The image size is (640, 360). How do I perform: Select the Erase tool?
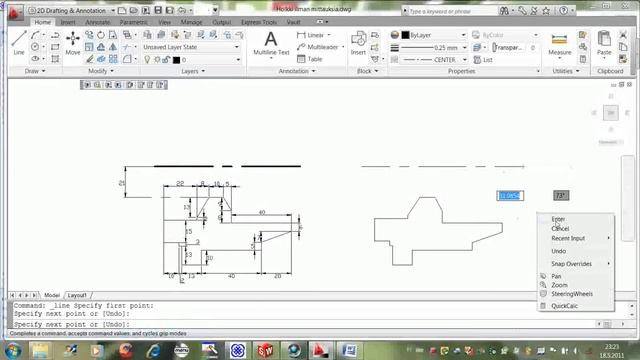pyautogui.click(x=90, y=60)
